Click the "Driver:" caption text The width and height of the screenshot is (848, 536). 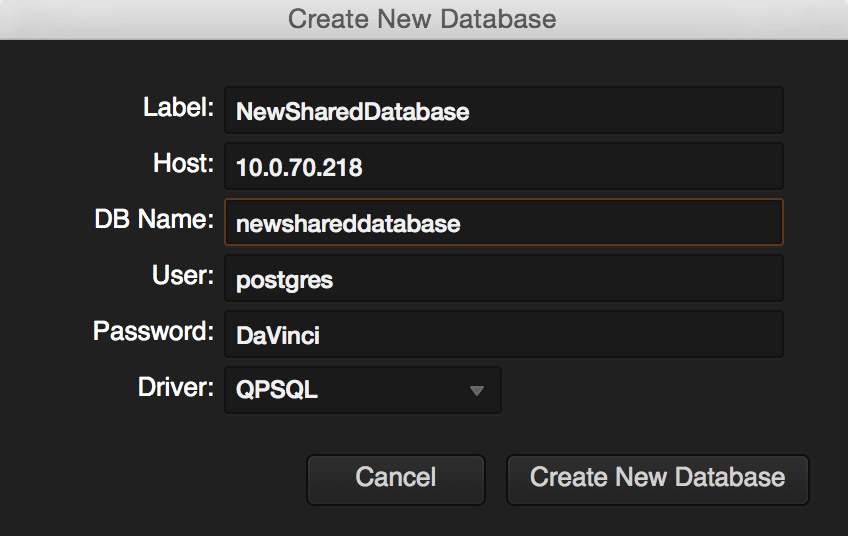[x=176, y=387]
